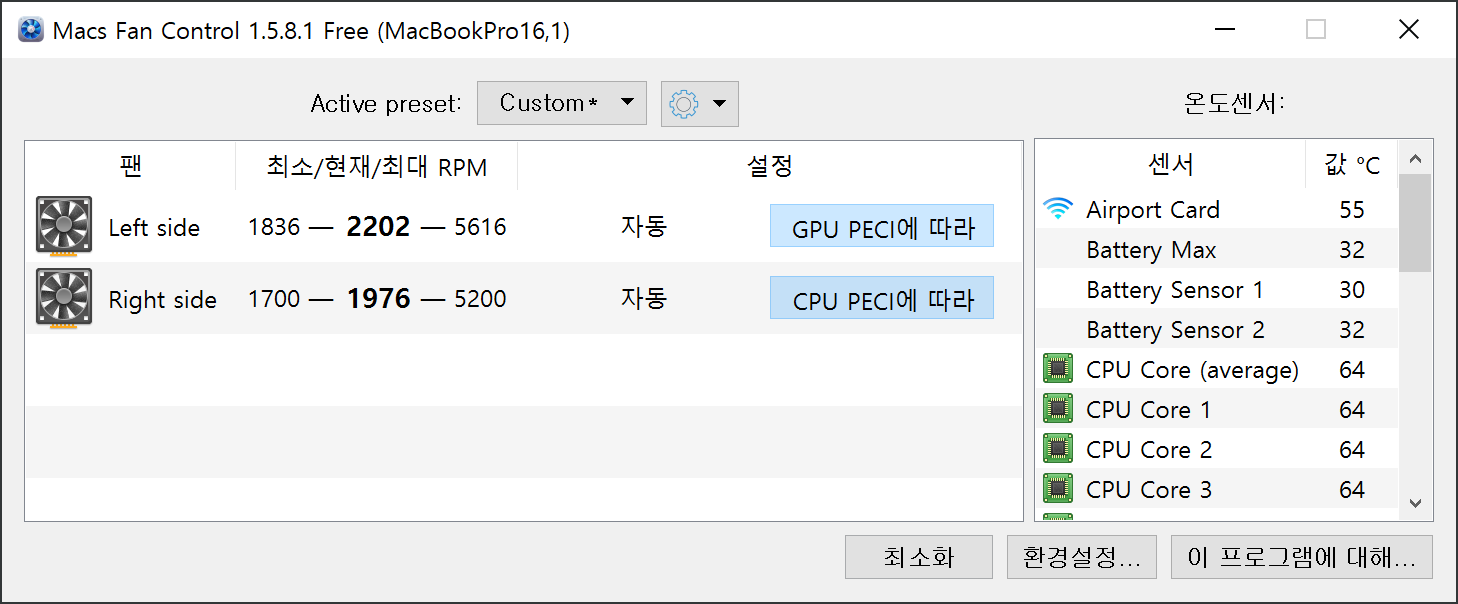
Task: Click the CPU Core 2 chip icon
Action: [x=1057, y=449]
